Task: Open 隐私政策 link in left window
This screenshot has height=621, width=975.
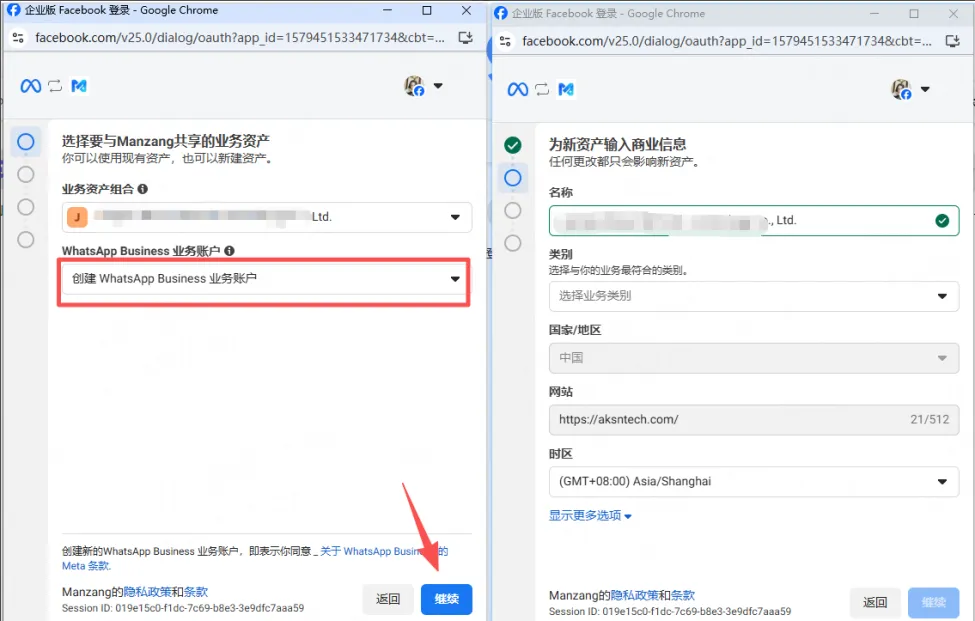Action: [x=147, y=592]
